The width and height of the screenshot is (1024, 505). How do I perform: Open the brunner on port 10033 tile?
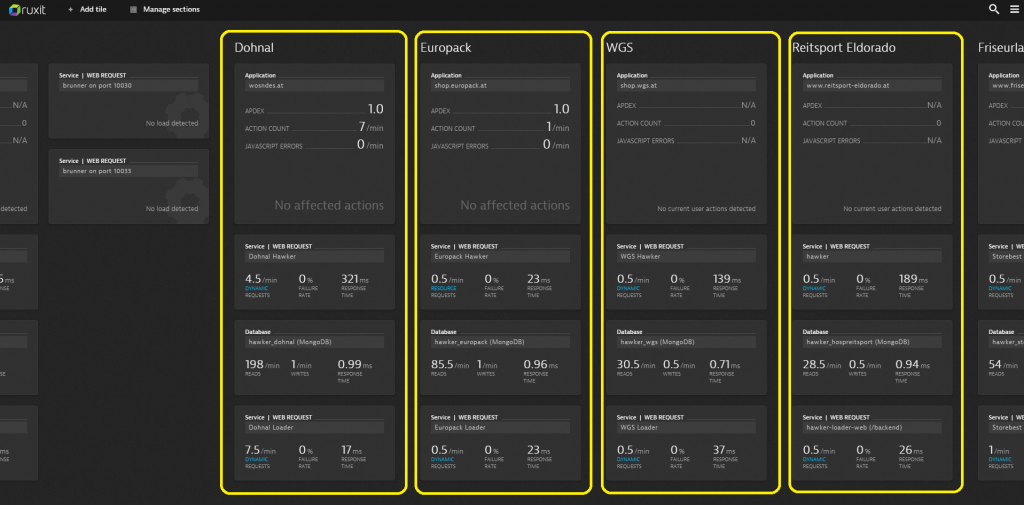[129, 186]
